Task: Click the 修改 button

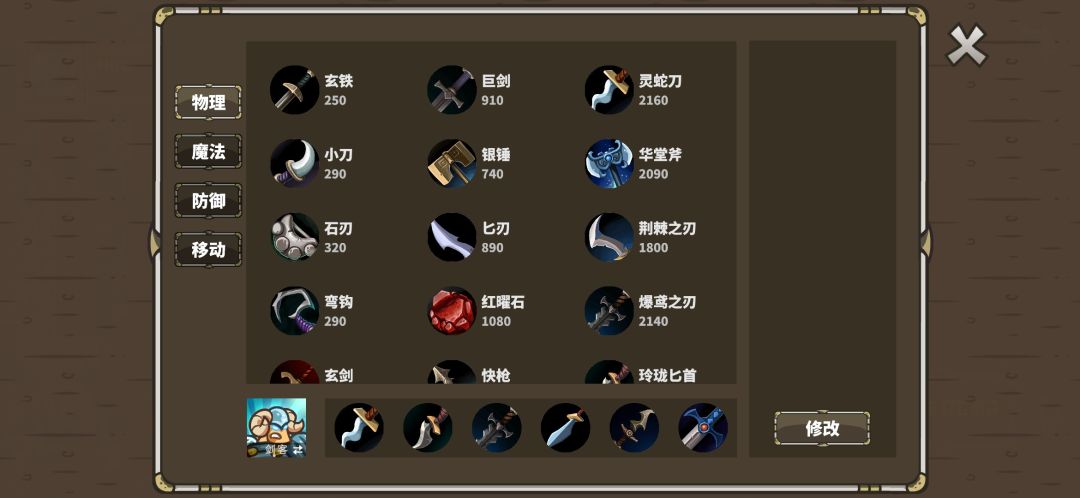Action: point(822,428)
